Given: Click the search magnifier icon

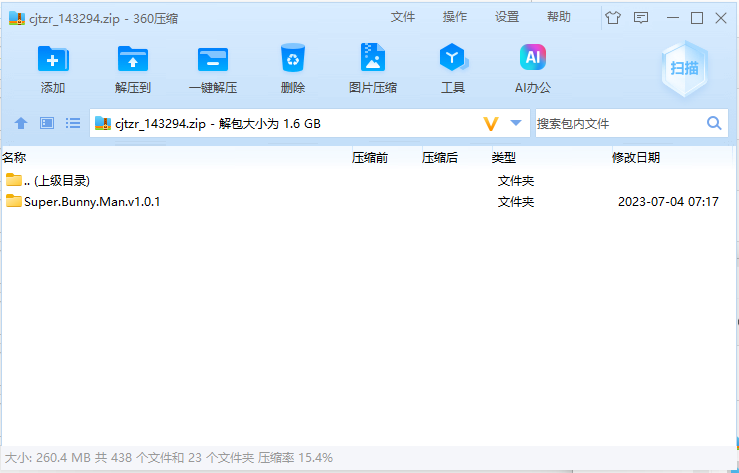Looking at the screenshot, I should pos(714,123).
